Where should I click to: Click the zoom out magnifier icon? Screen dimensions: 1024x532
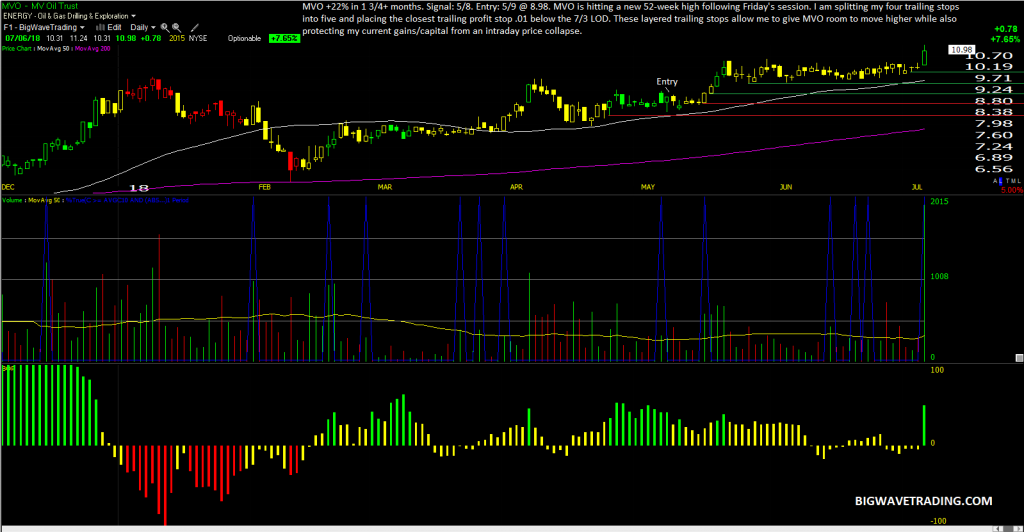pyautogui.click(x=176, y=27)
